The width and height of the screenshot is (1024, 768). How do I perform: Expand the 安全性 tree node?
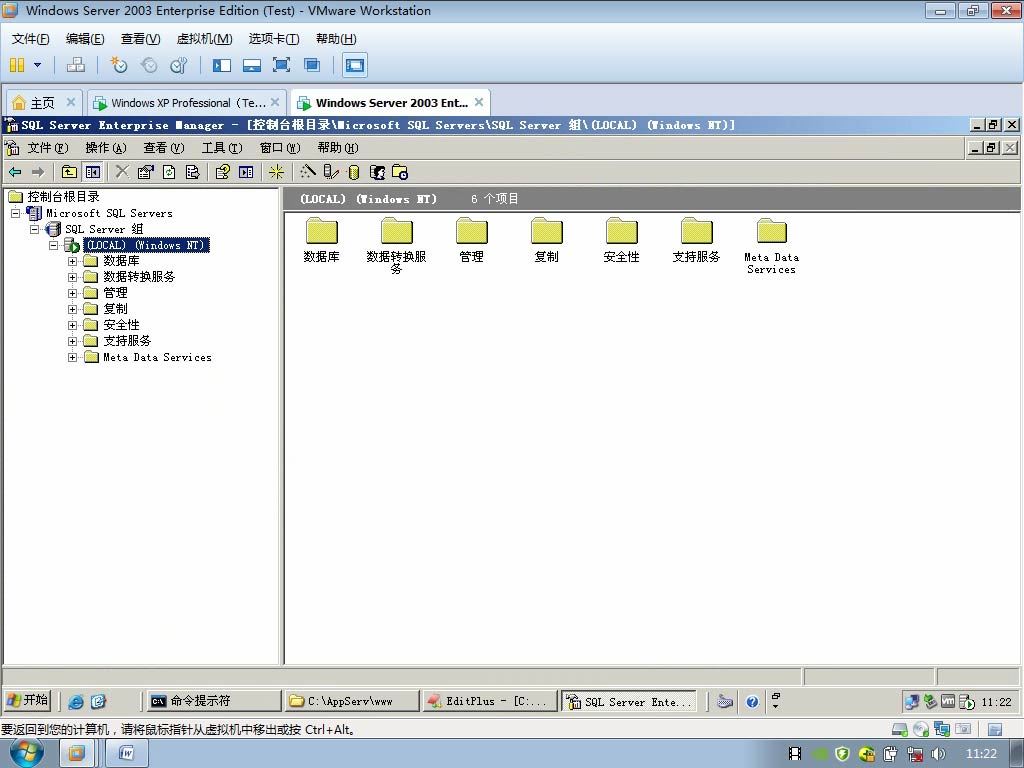coord(72,325)
